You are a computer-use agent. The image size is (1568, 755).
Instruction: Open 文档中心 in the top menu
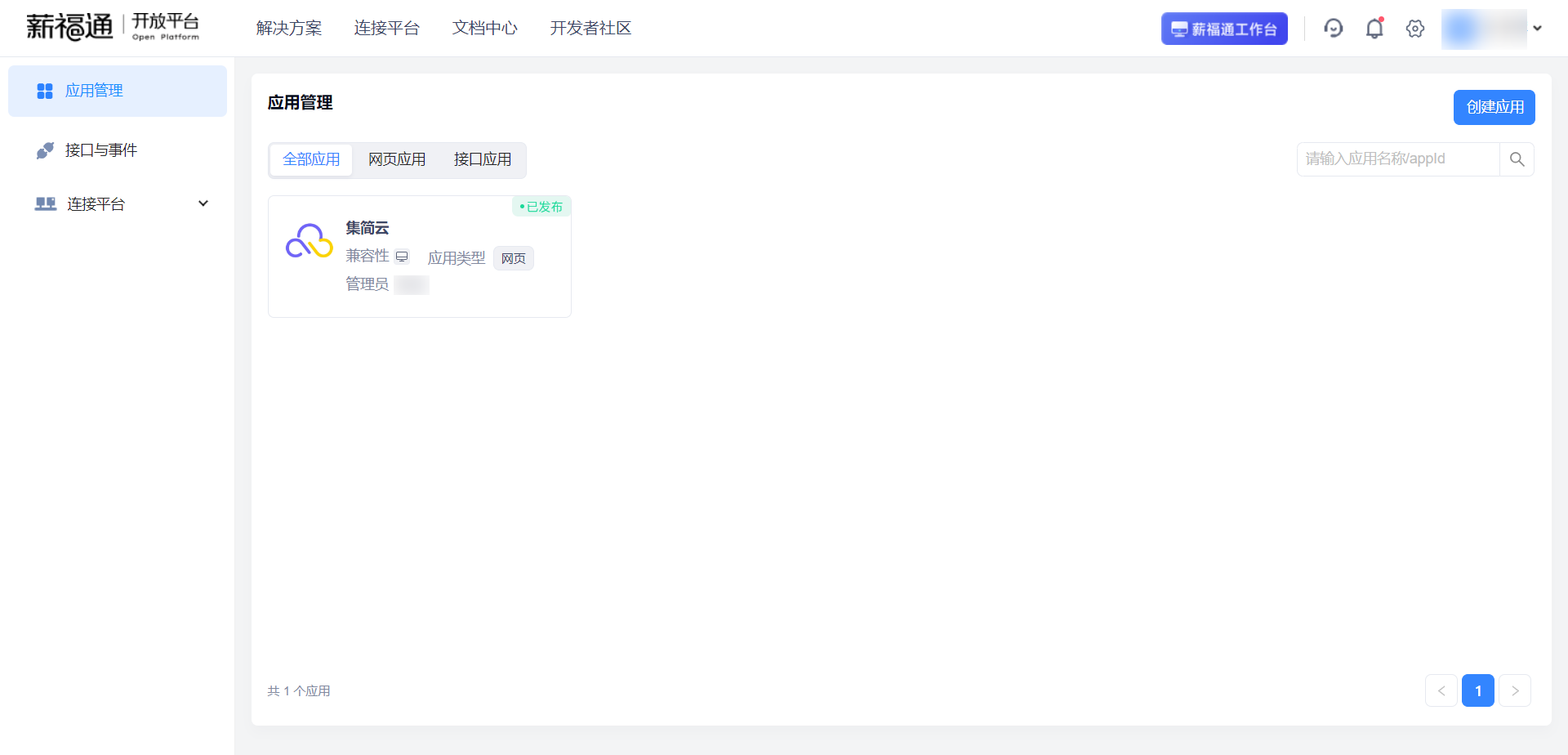[484, 29]
